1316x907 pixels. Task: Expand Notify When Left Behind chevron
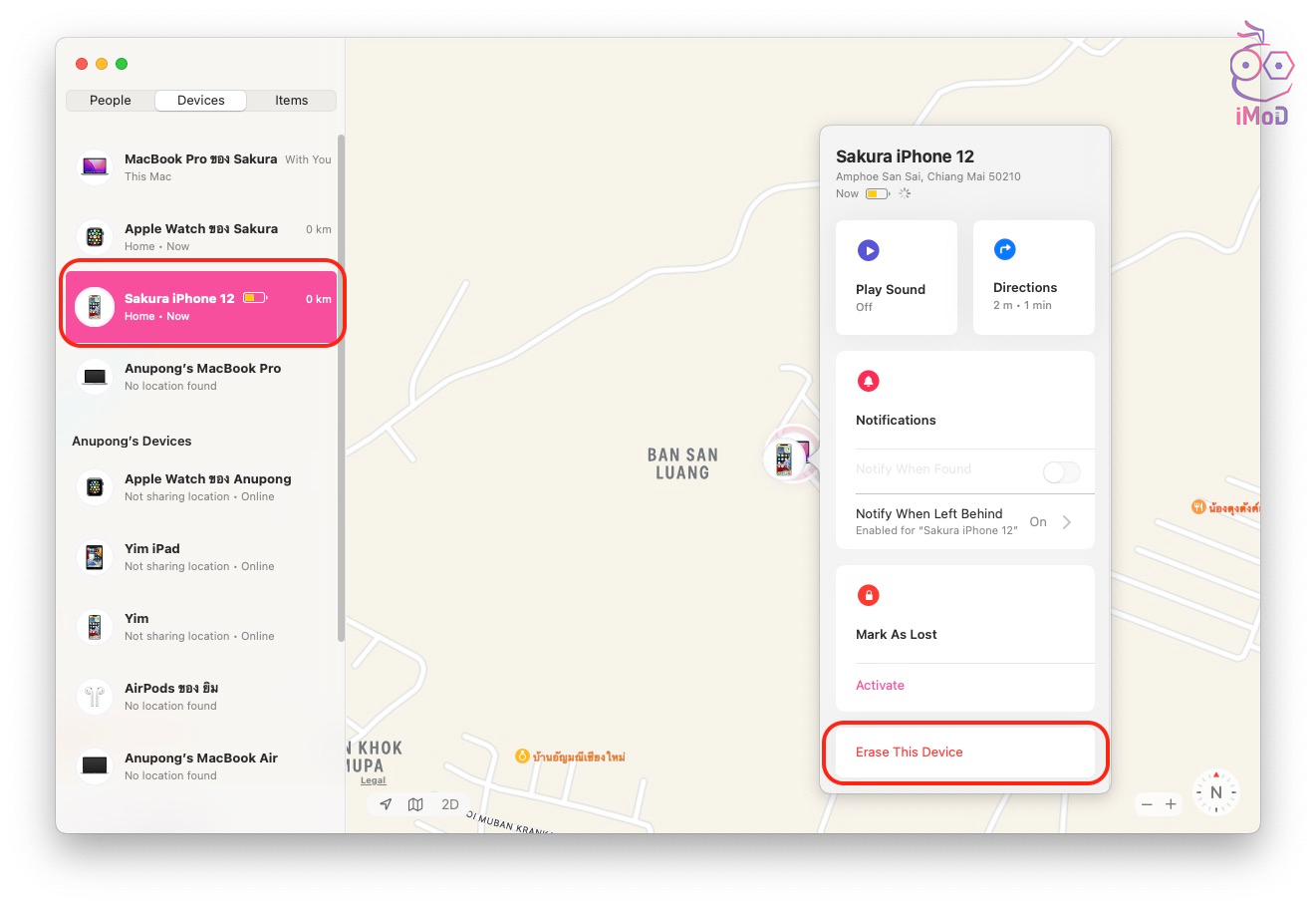[1067, 522]
